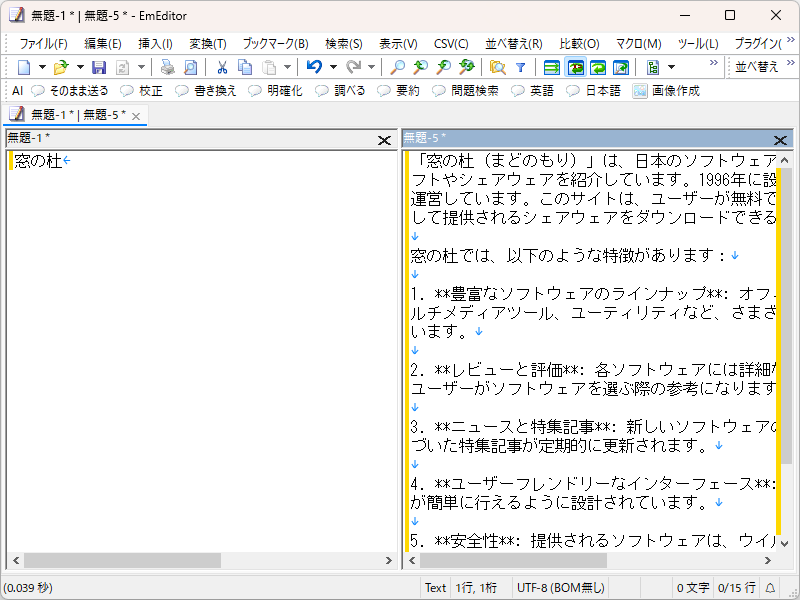Image resolution: width=800 pixels, height=600 pixels.
Task: Toggle the highlighted wrap-by-characters icon
Action: pyautogui.click(x=576, y=67)
